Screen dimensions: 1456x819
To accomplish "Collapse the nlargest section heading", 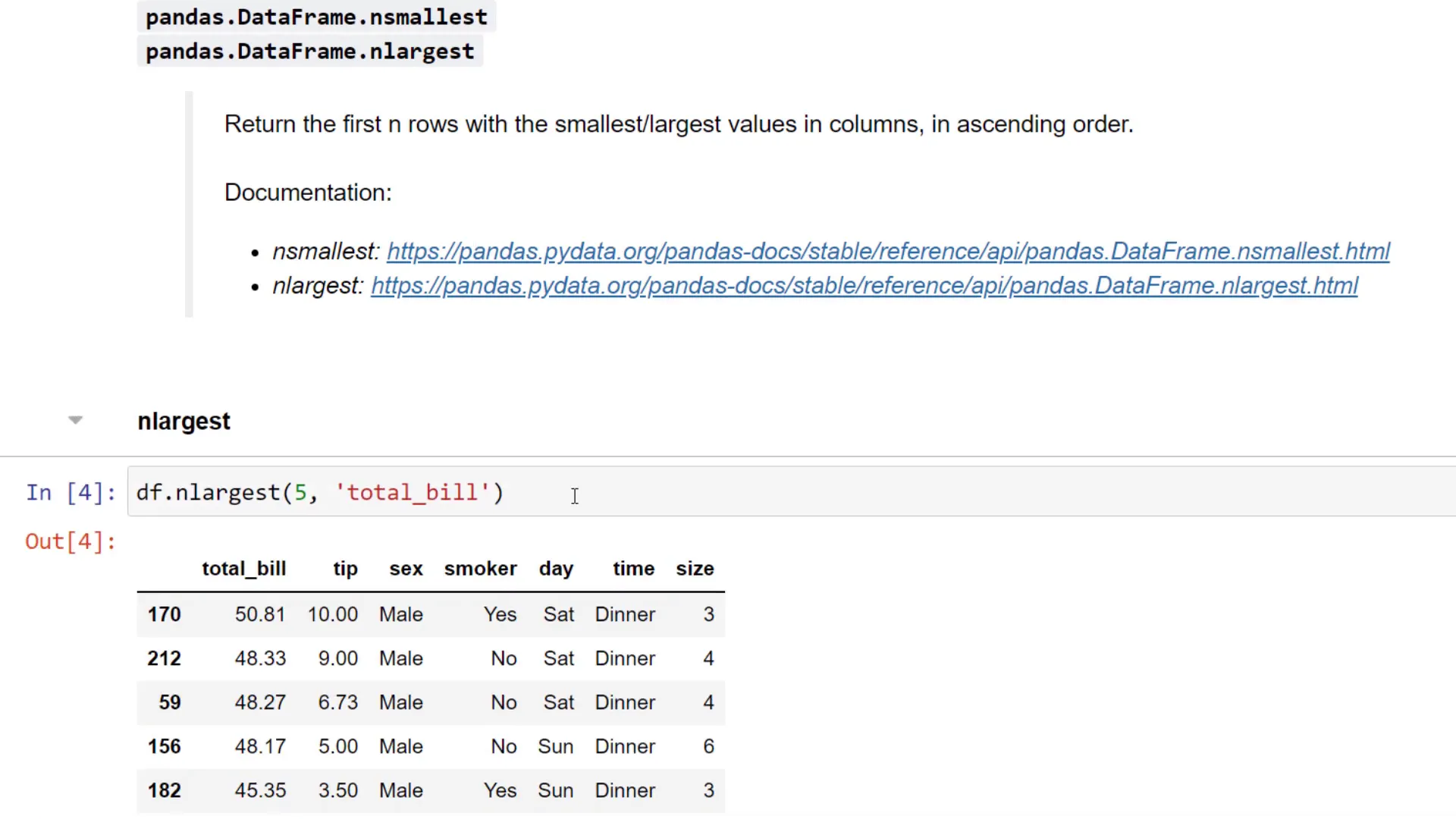I will (x=75, y=420).
